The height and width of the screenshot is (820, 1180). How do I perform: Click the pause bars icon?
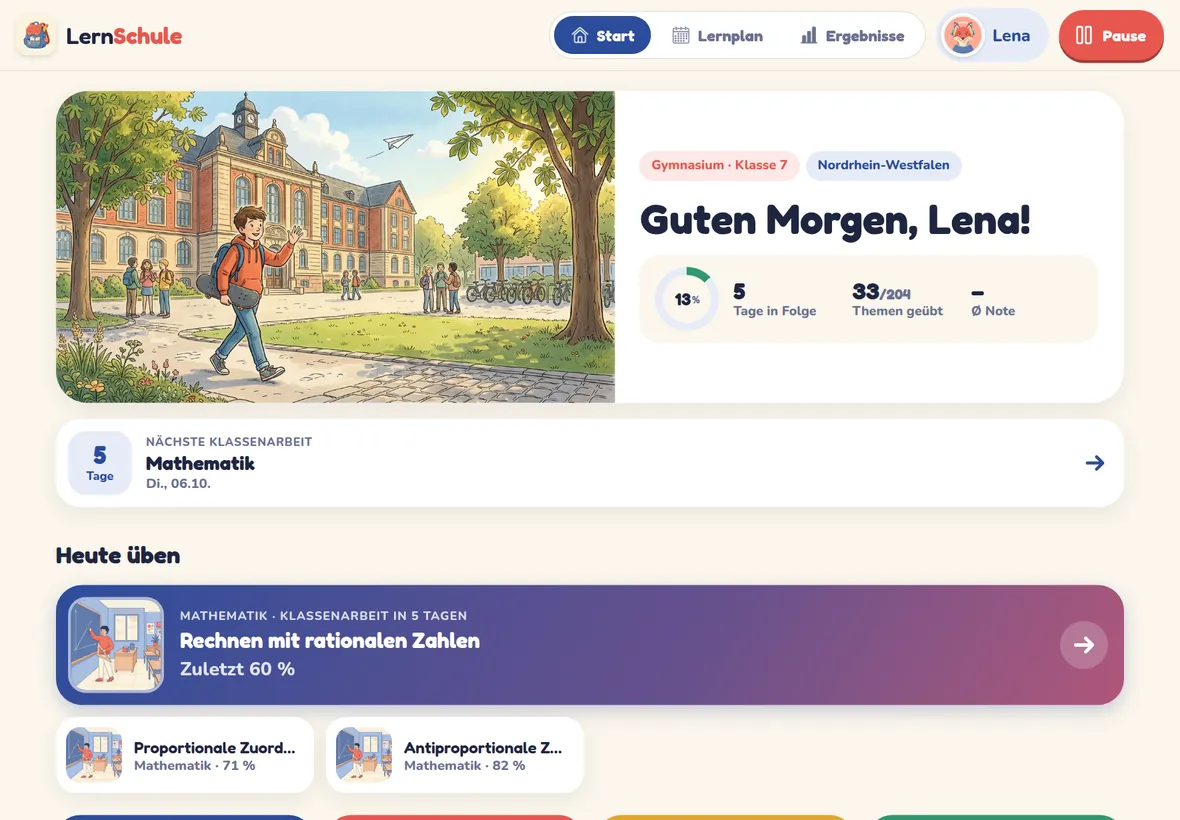(x=1084, y=35)
